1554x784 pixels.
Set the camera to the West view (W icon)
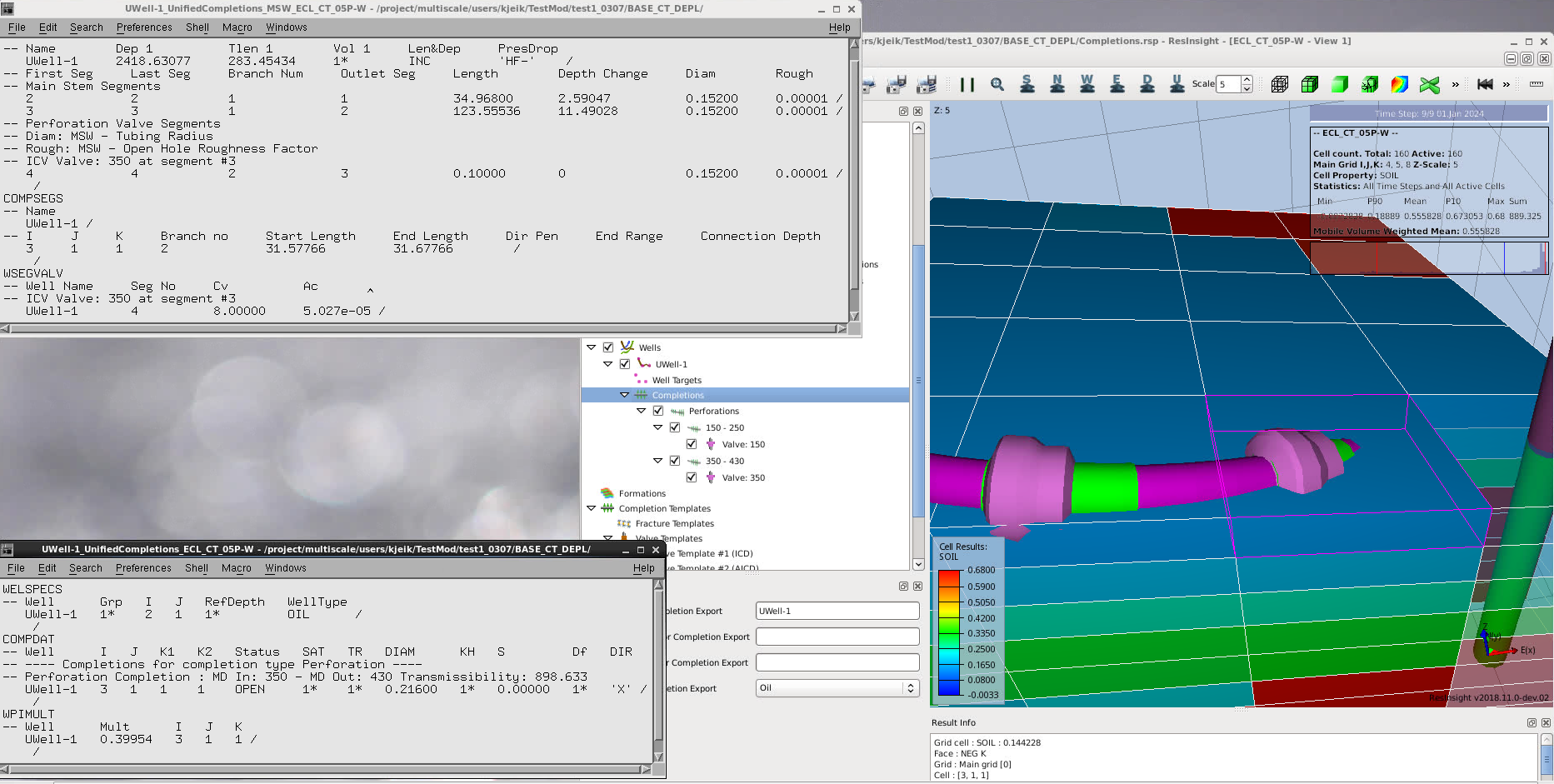pos(1087,83)
